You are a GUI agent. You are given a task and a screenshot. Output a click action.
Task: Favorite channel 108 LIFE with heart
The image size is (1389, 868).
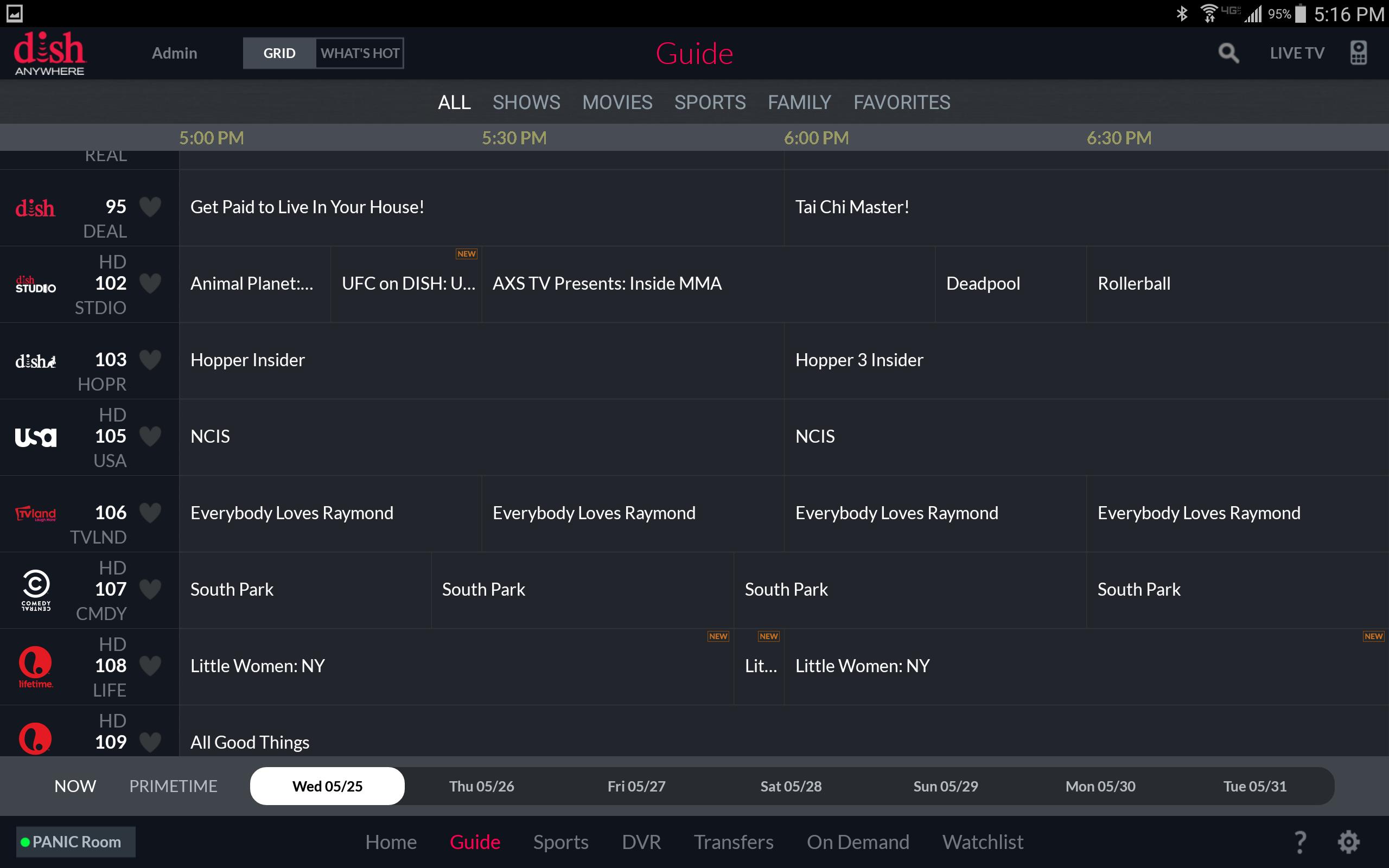[x=150, y=665]
